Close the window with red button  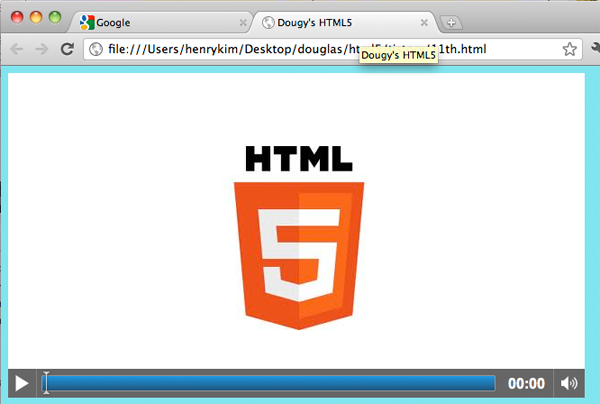17,17
